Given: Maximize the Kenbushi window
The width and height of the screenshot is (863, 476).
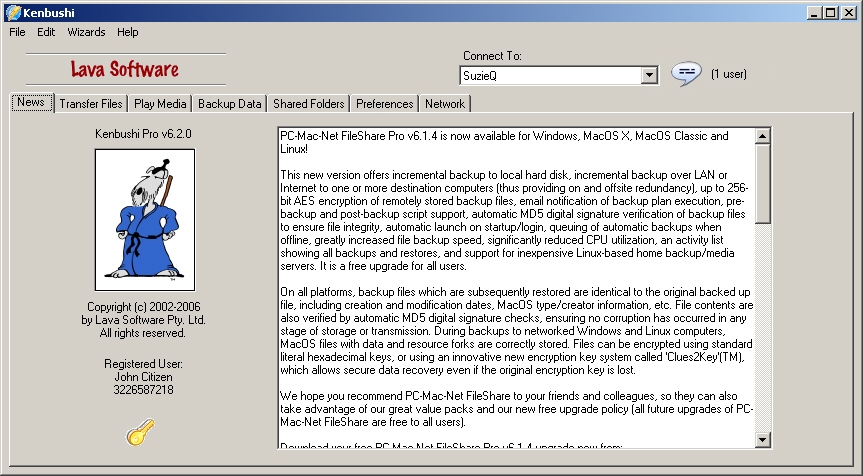Looking at the screenshot, I should 831,13.
